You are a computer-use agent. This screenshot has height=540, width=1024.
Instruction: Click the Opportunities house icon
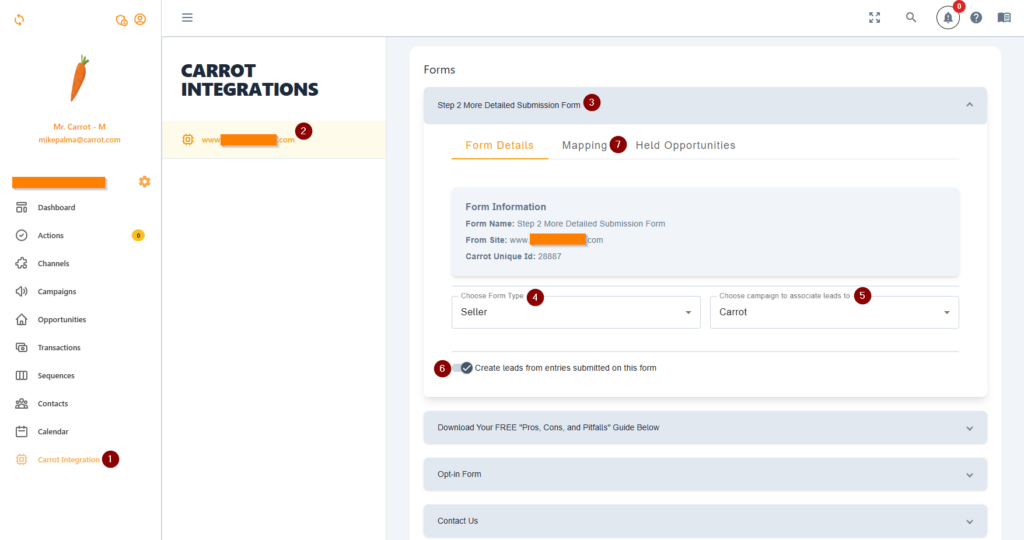[x=22, y=319]
